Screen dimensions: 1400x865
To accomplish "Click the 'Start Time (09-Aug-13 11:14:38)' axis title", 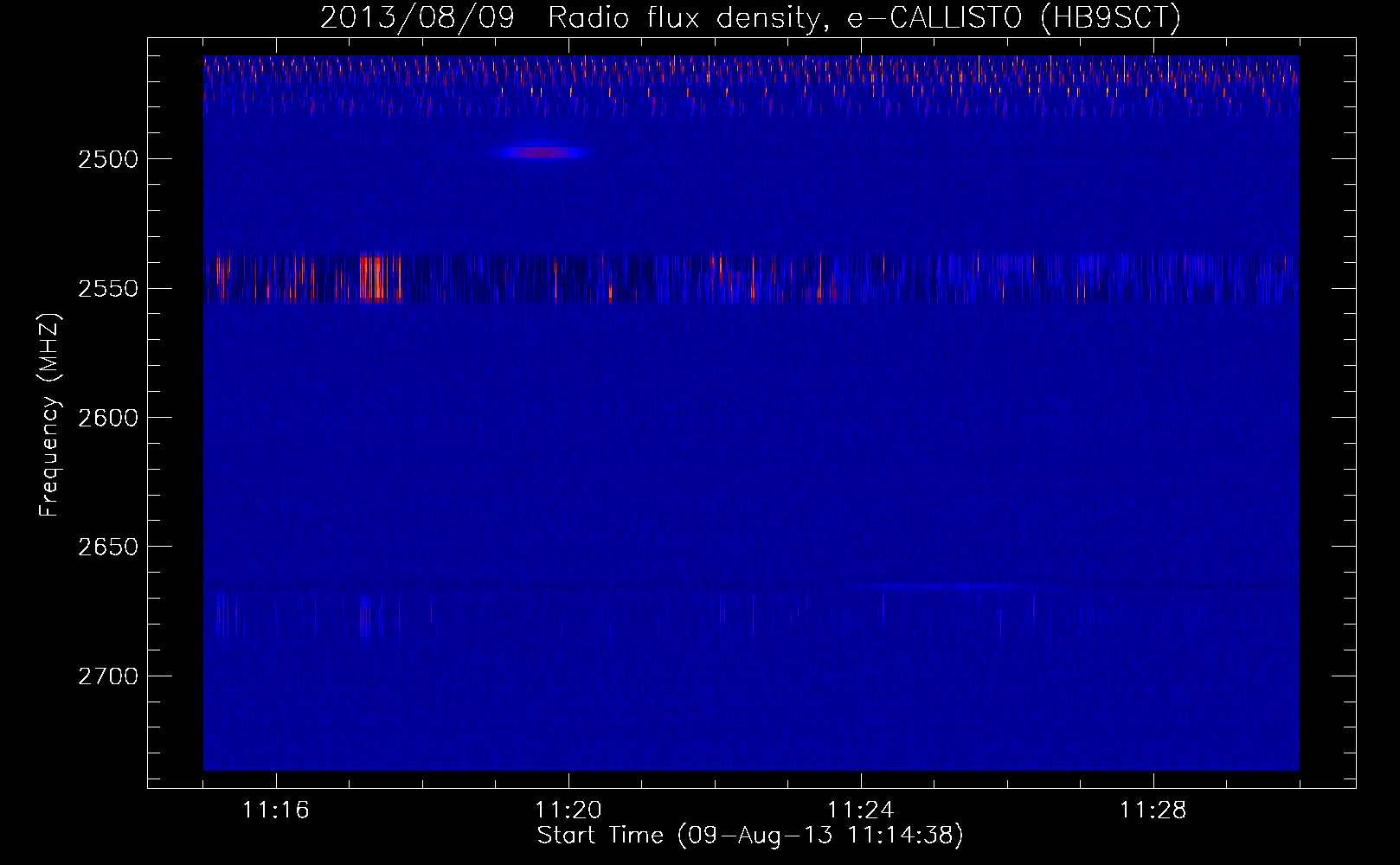I will [x=750, y=836].
